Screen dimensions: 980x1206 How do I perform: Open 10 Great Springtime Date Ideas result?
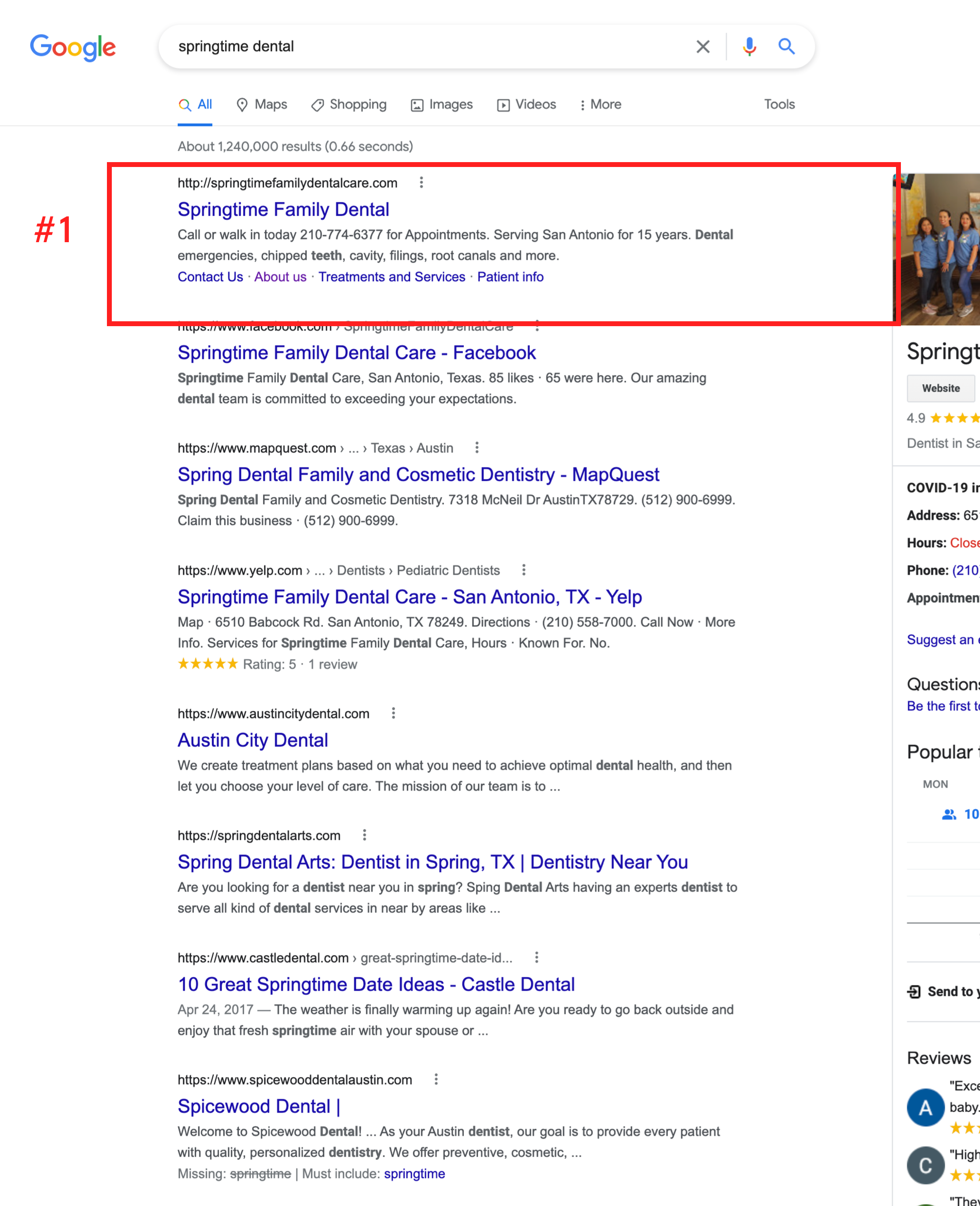pos(376,985)
